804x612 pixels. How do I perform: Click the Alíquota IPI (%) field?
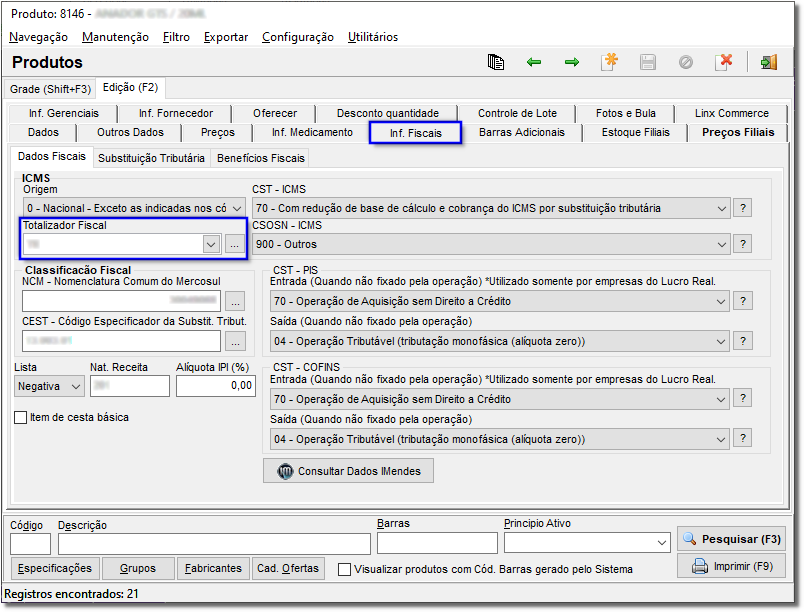pyautogui.click(x=216, y=386)
